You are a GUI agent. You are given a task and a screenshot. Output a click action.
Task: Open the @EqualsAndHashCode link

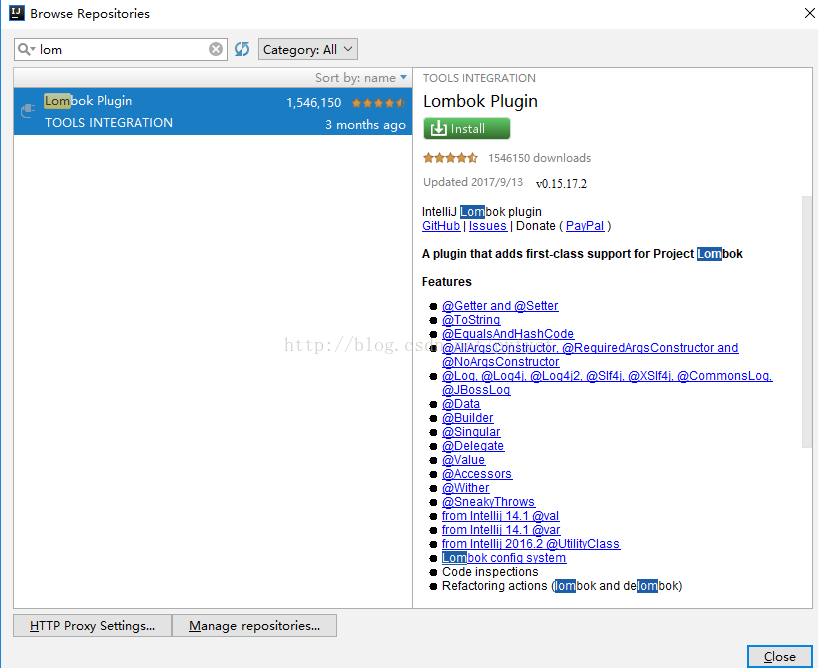coord(508,334)
